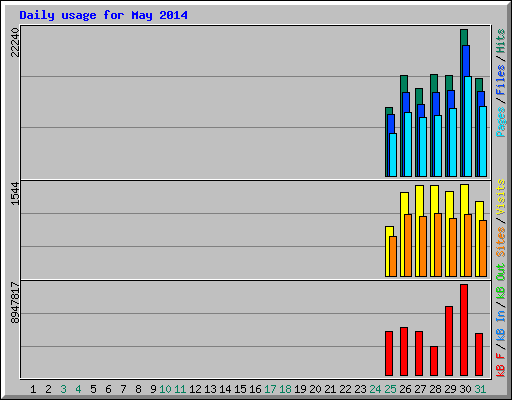Click the red 'kB F' legend label
The image size is (512, 400).
tap(500, 365)
